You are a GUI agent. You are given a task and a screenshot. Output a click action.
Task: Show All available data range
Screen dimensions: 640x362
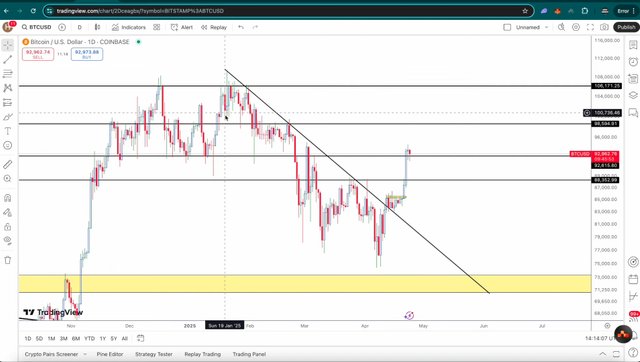tap(125, 338)
